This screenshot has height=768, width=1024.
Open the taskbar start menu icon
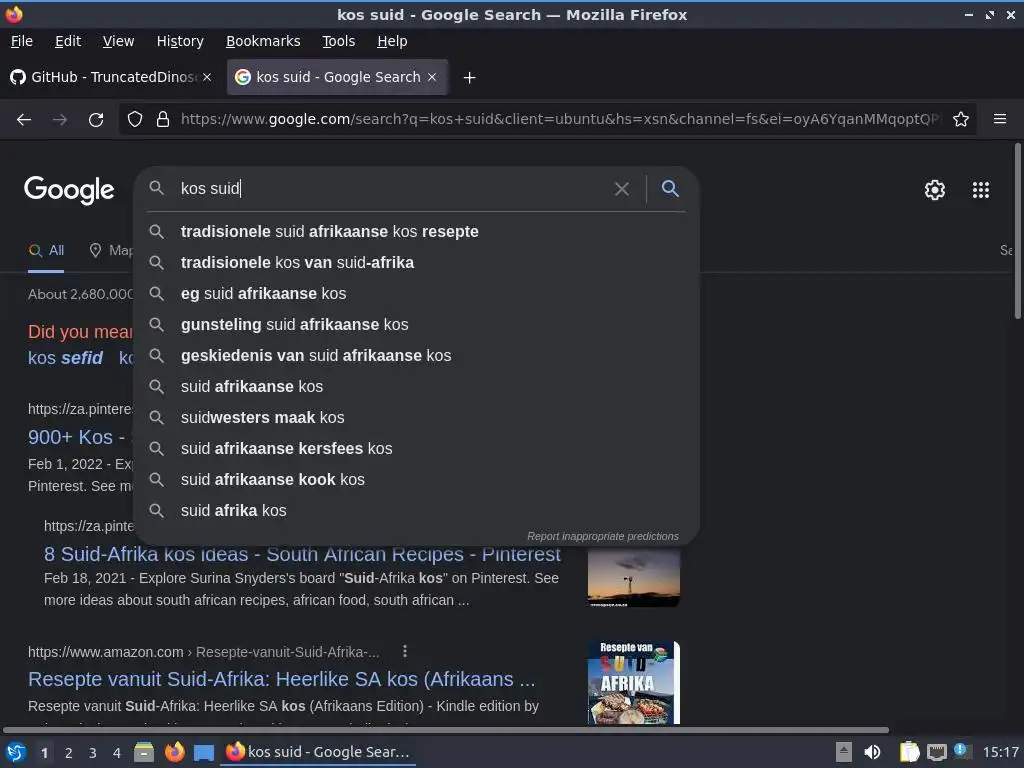(x=16, y=752)
